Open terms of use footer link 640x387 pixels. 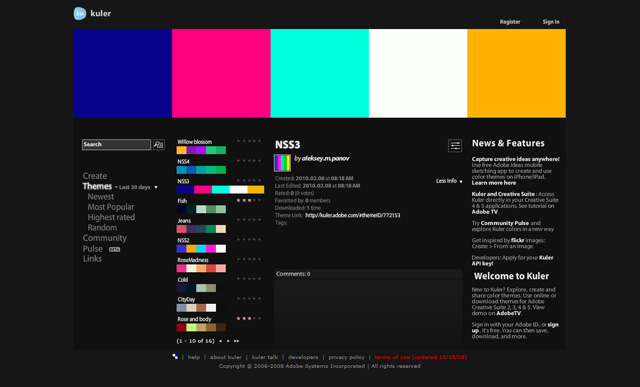(421, 357)
